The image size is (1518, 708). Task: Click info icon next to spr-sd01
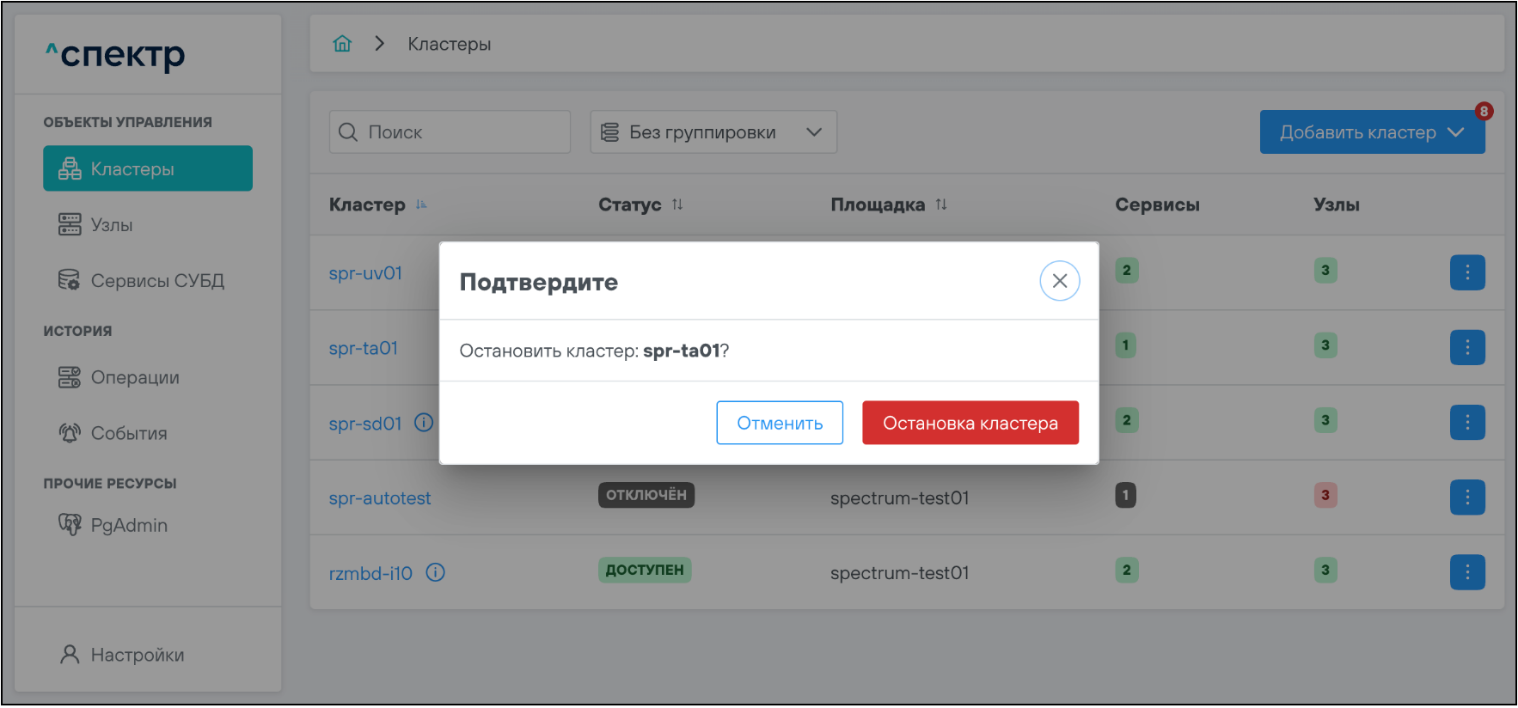[x=423, y=423]
